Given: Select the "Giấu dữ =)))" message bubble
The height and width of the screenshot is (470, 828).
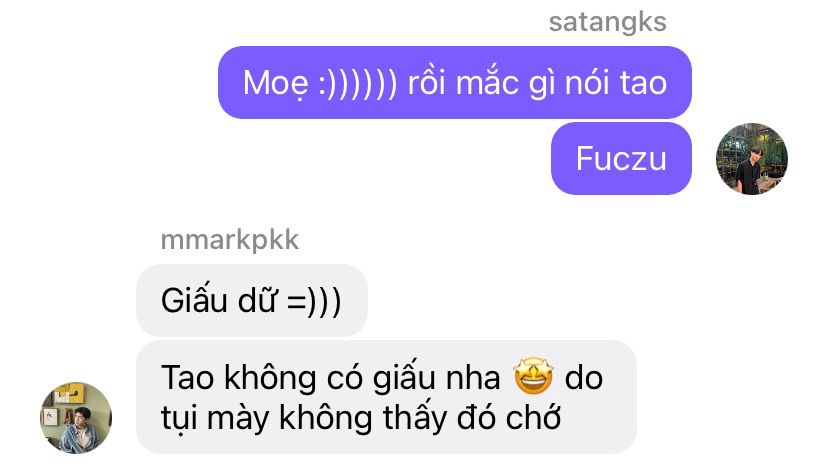Looking at the screenshot, I should (x=251, y=300).
